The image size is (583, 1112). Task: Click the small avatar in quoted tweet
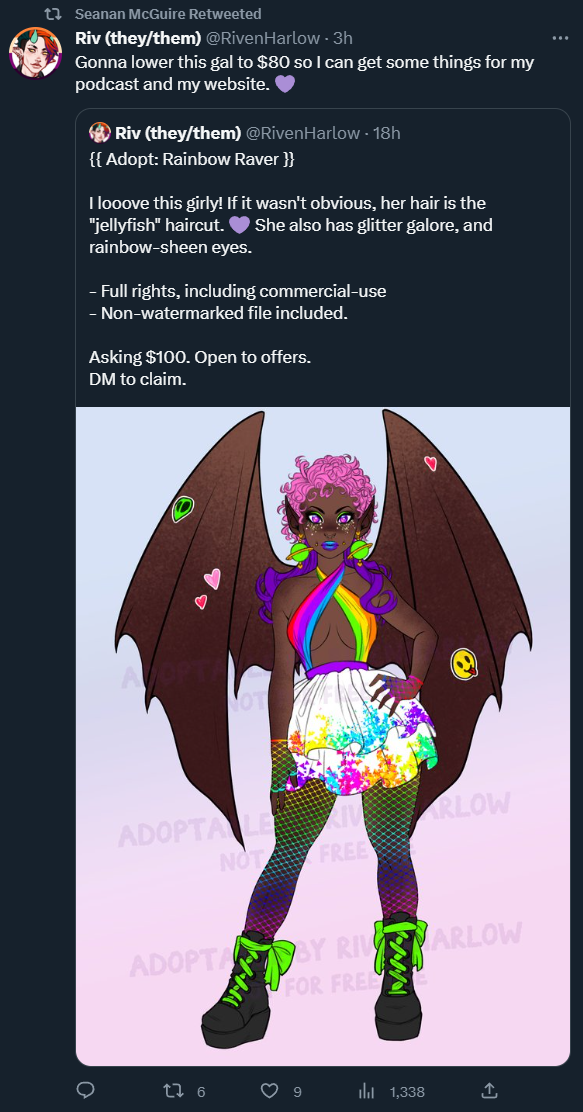[100, 133]
